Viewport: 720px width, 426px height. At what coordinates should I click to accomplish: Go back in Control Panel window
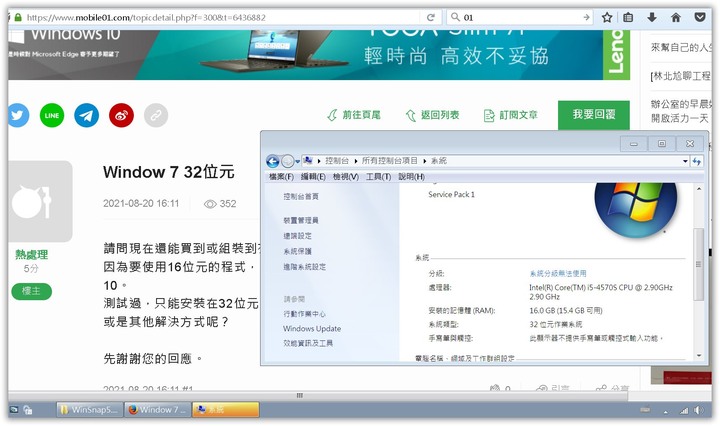click(273, 161)
